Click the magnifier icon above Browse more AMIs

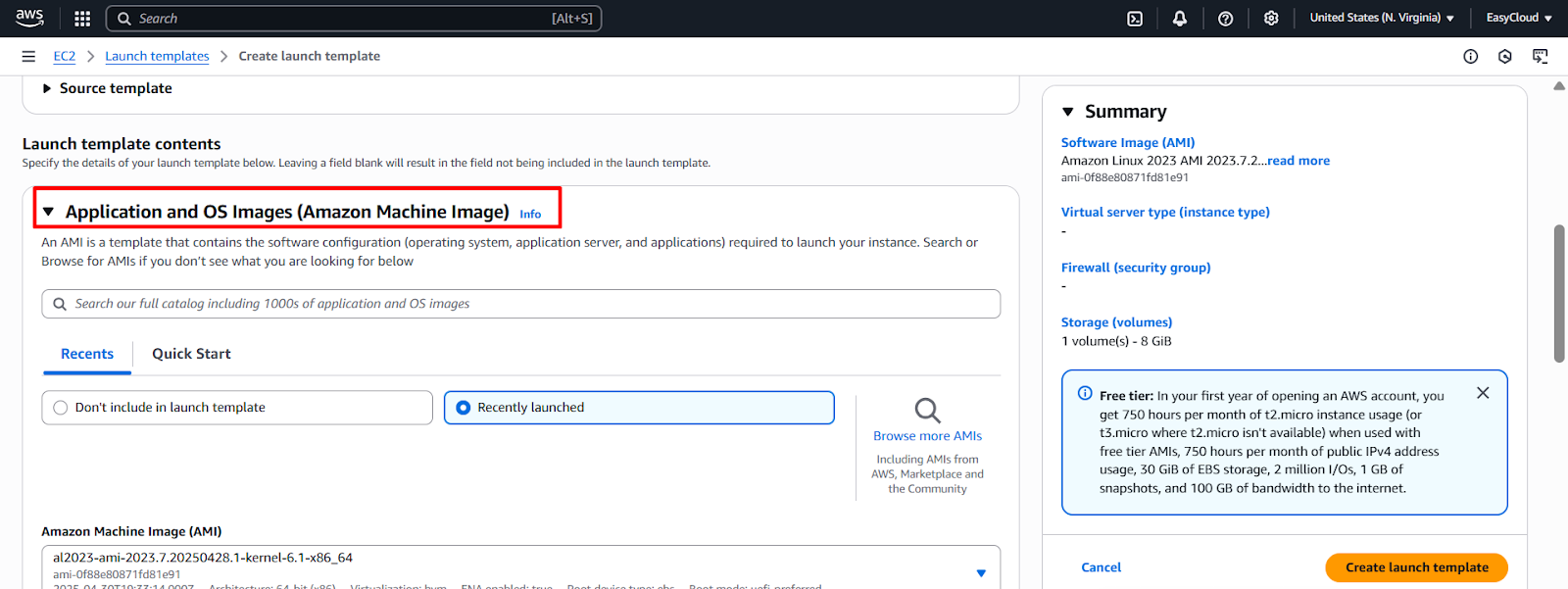(927, 410)
